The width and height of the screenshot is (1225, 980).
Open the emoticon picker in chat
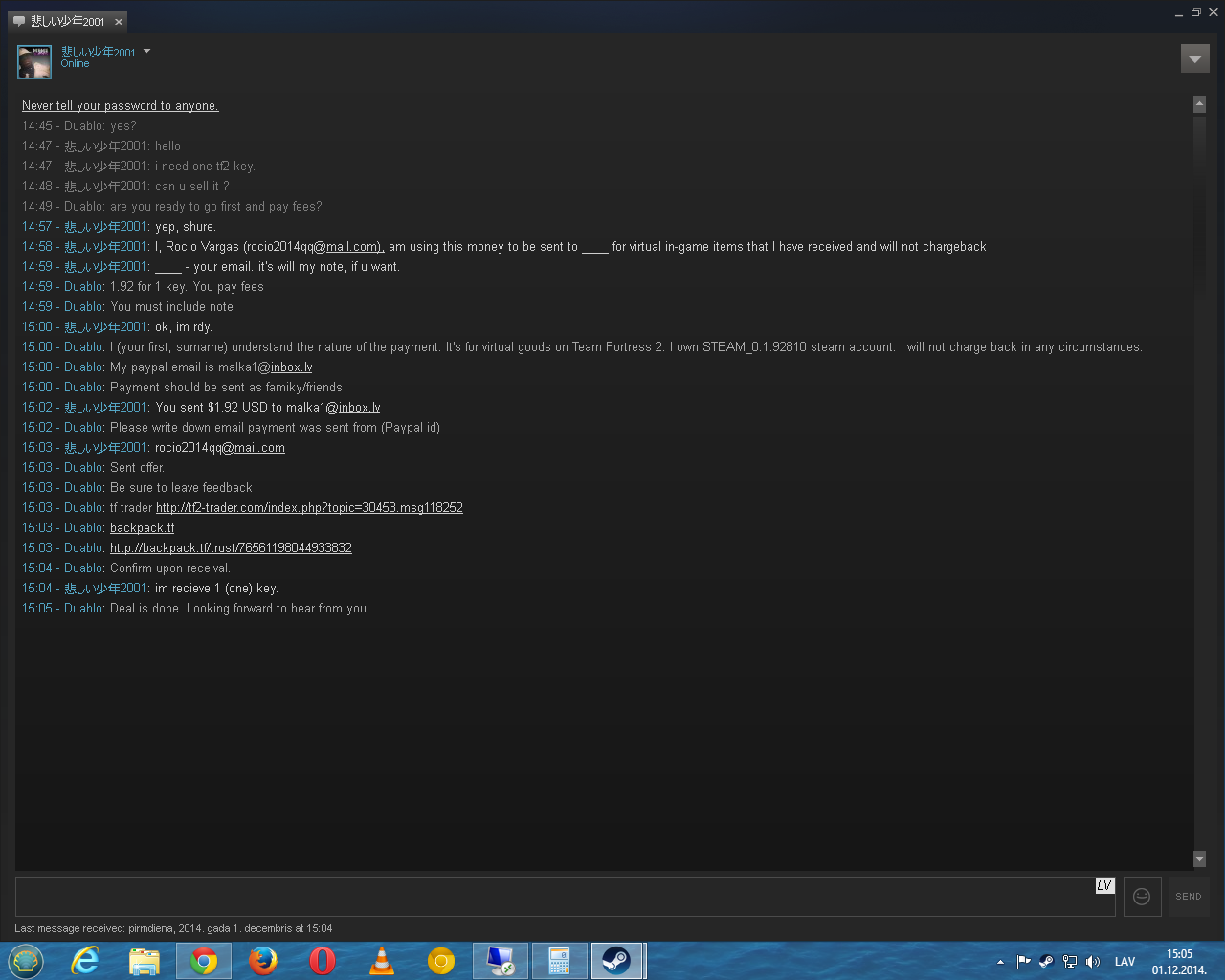[x=1142, y=897]
